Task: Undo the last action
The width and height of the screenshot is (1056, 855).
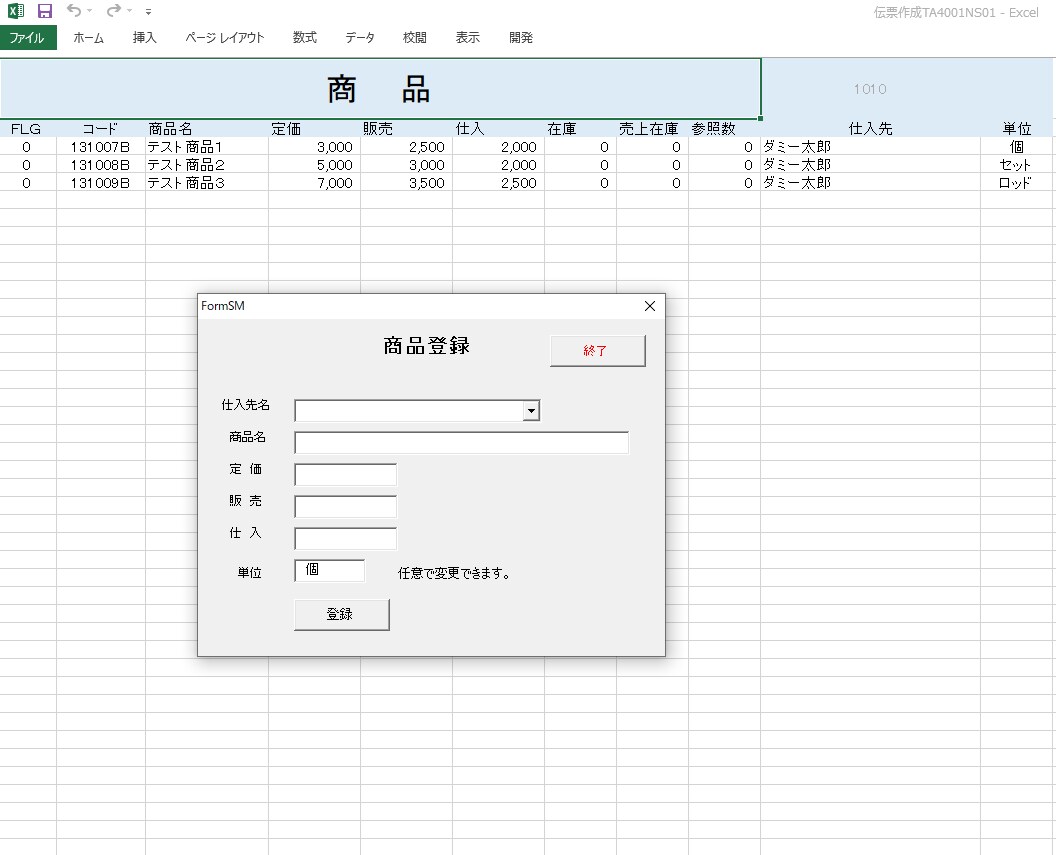Action: (x=74, y=11)
